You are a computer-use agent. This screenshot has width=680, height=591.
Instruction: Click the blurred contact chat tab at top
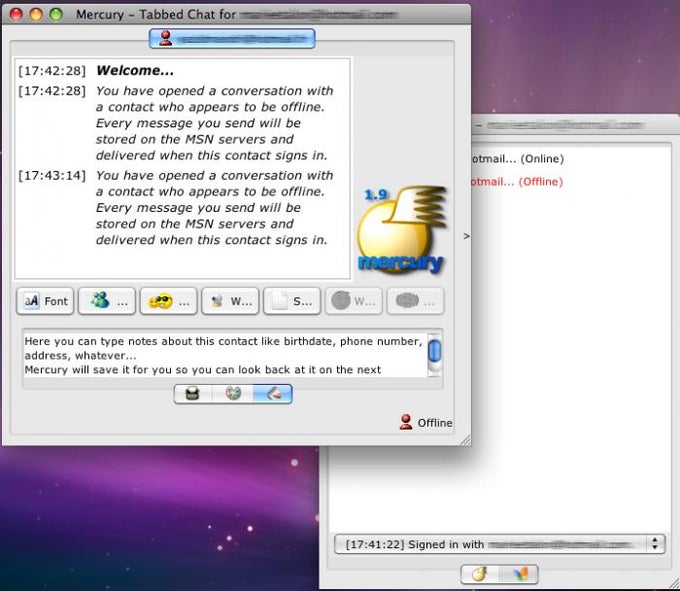point(232,39)
